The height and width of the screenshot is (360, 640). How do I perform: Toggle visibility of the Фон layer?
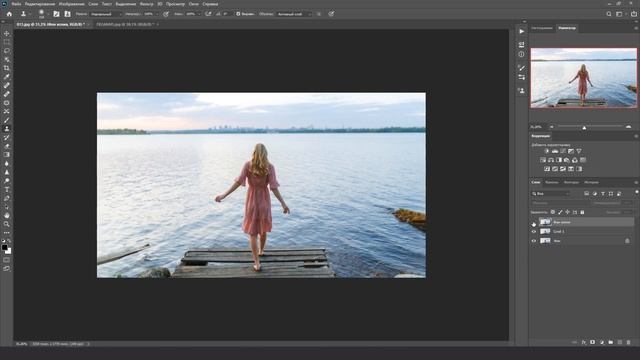click(533, 241)
